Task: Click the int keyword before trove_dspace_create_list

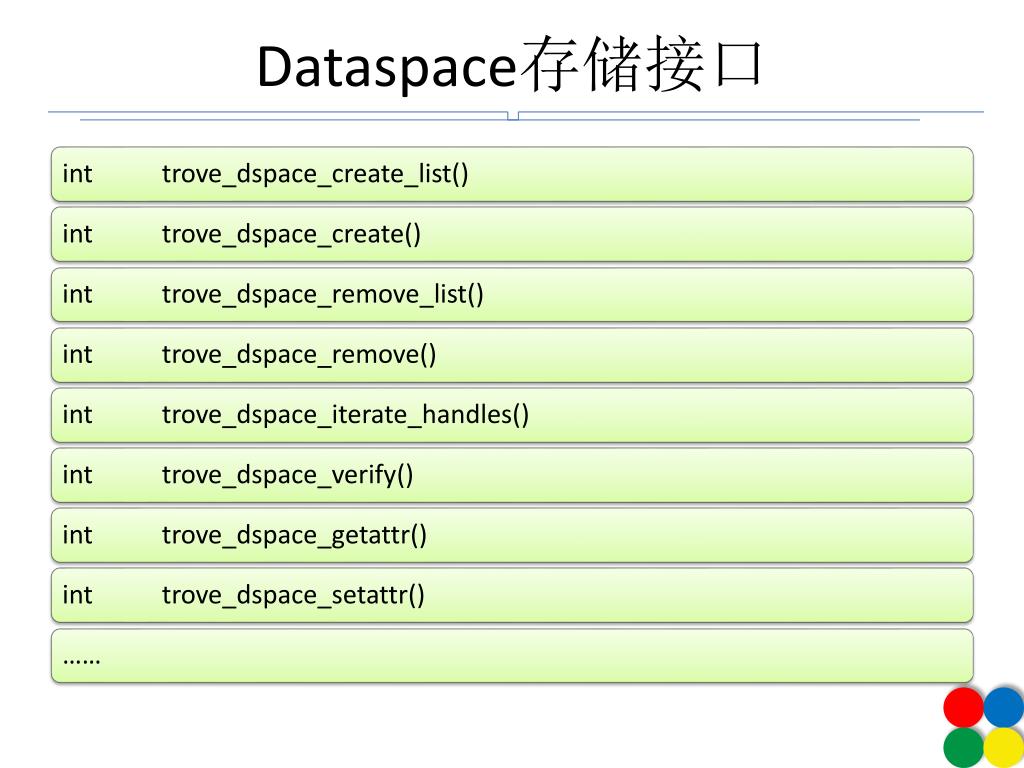Action: 77,174
